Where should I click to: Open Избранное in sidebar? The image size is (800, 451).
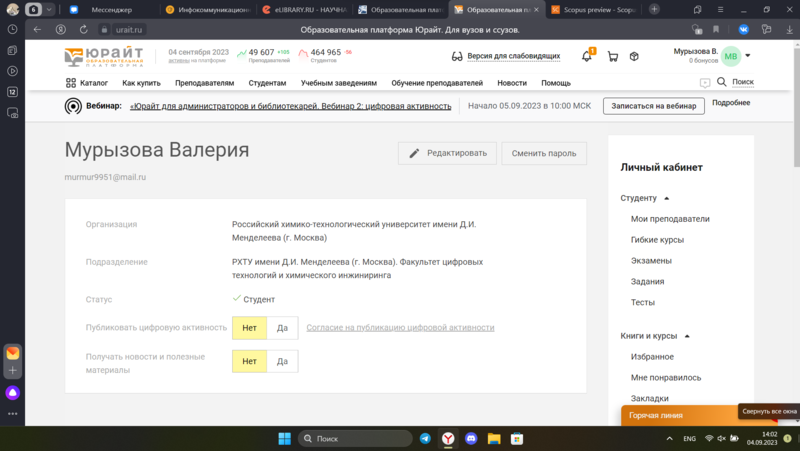click(652, 357)
